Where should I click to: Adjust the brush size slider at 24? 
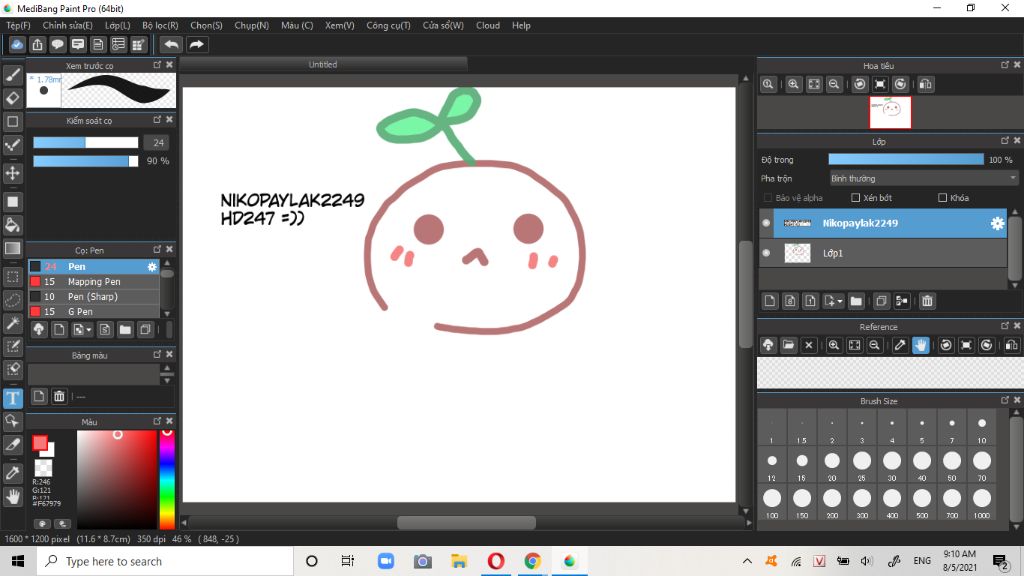[x=86, y=142]
